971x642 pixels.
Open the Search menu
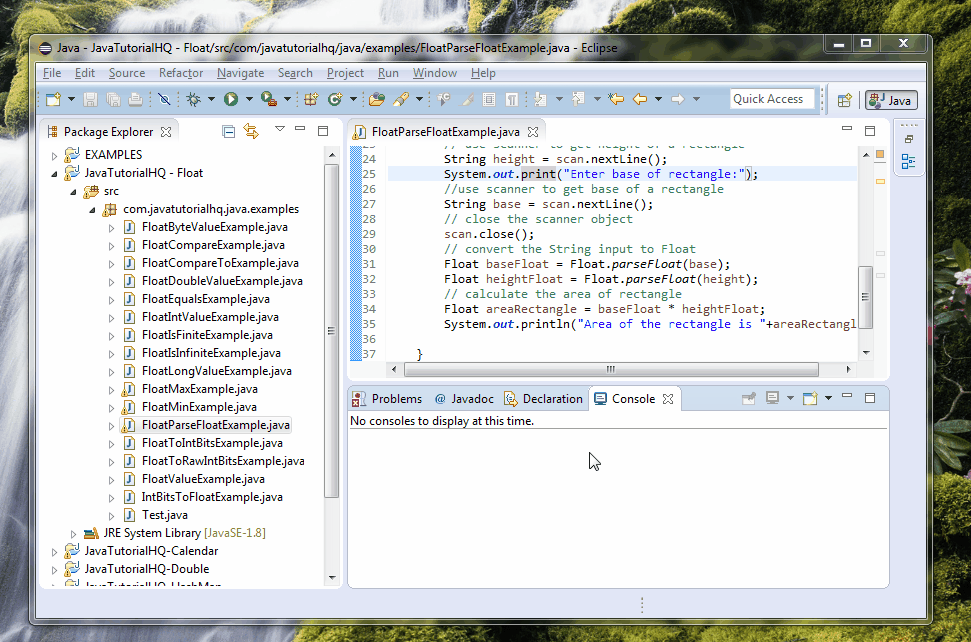coord(294,72)
